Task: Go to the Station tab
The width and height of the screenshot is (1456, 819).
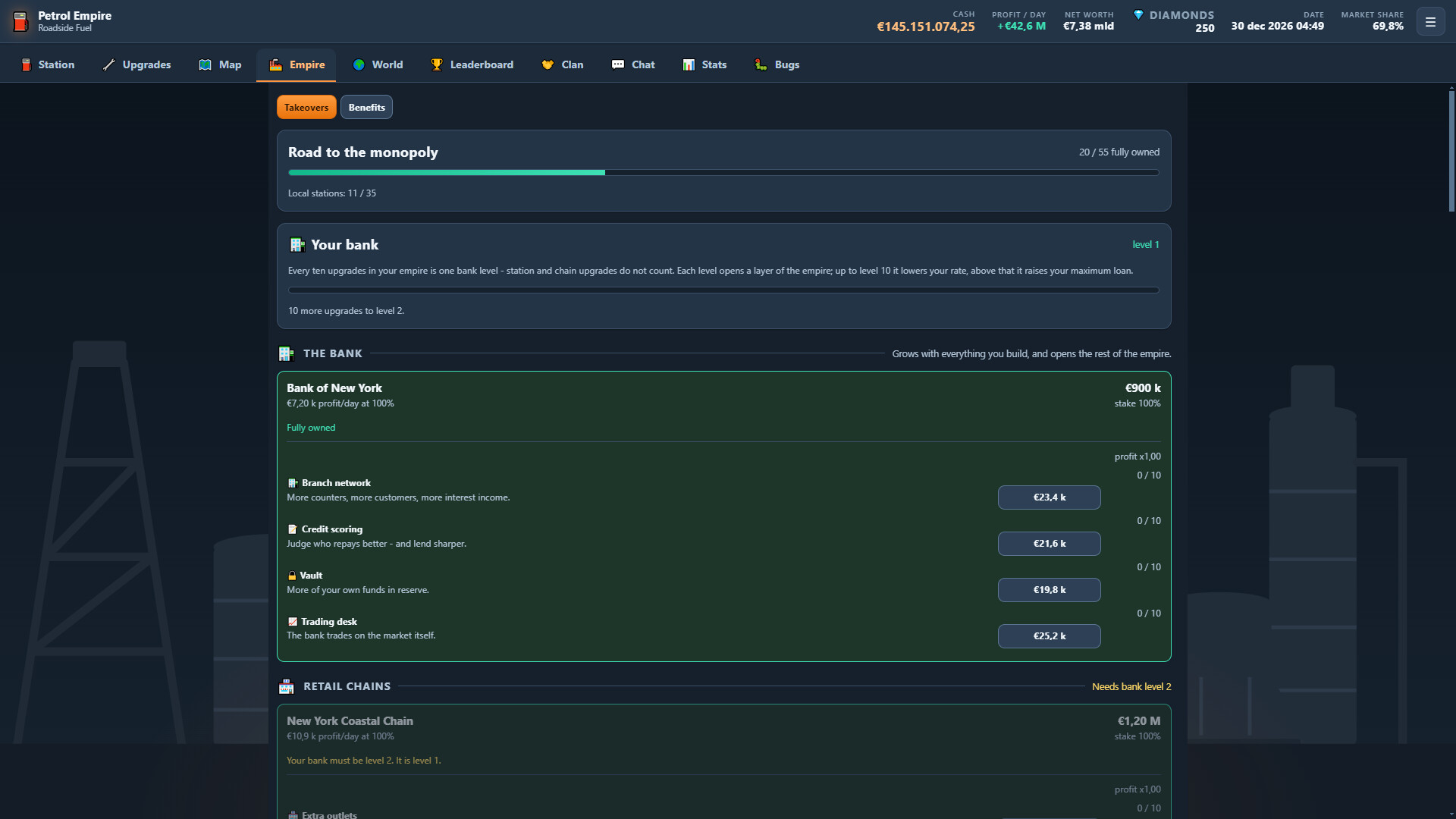Action: click(47, 64)
